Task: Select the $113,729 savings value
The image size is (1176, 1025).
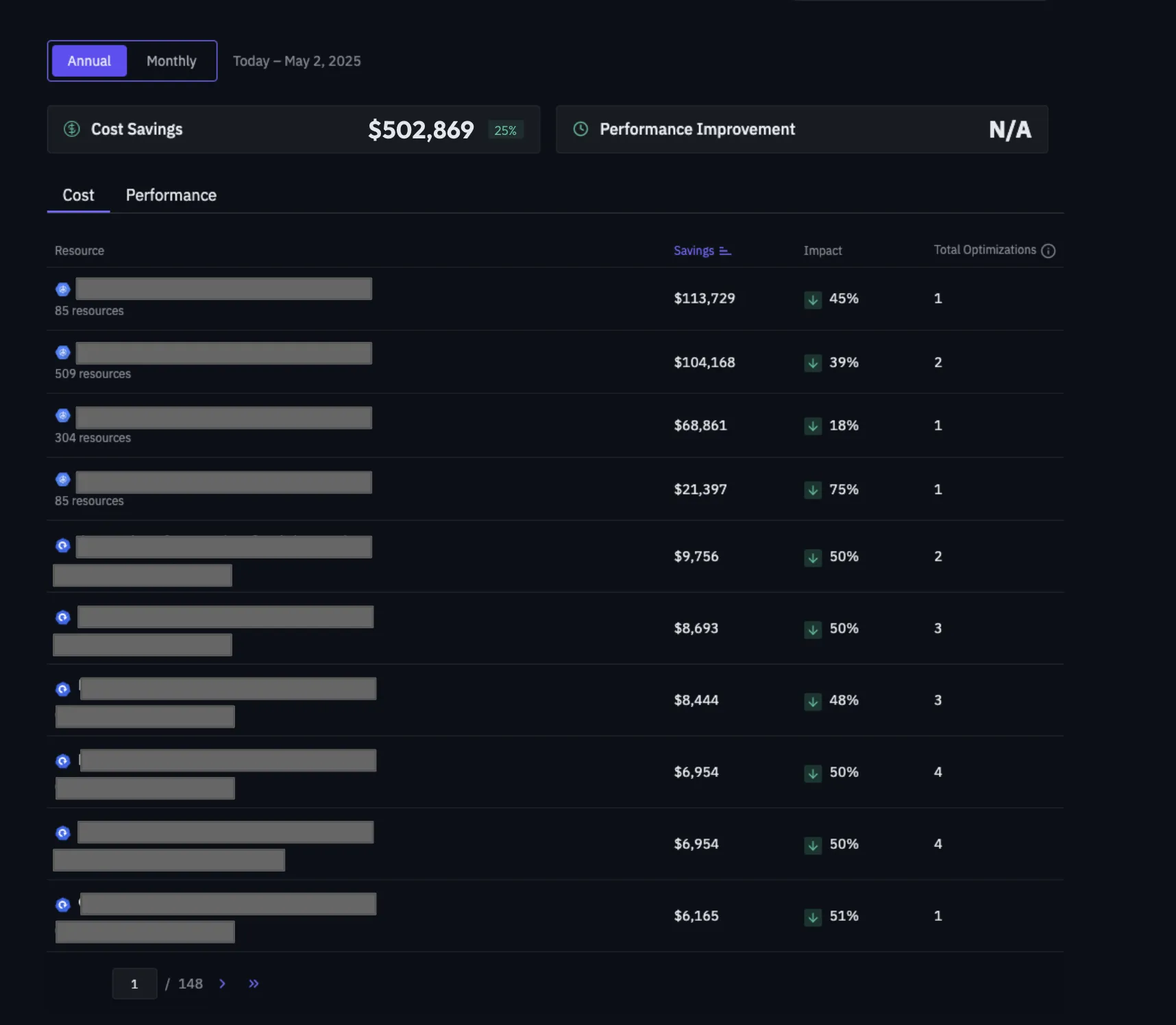Action: [705, 299]
